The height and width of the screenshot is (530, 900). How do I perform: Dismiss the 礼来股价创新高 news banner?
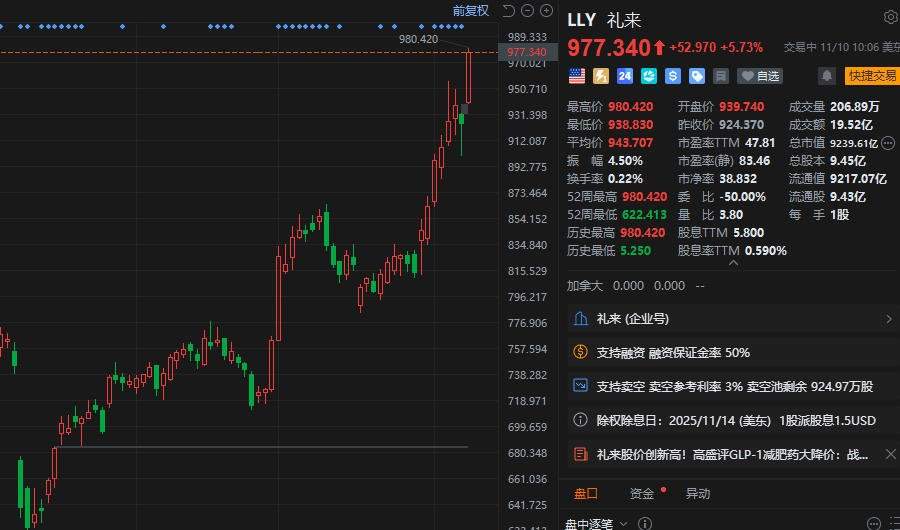890,454
